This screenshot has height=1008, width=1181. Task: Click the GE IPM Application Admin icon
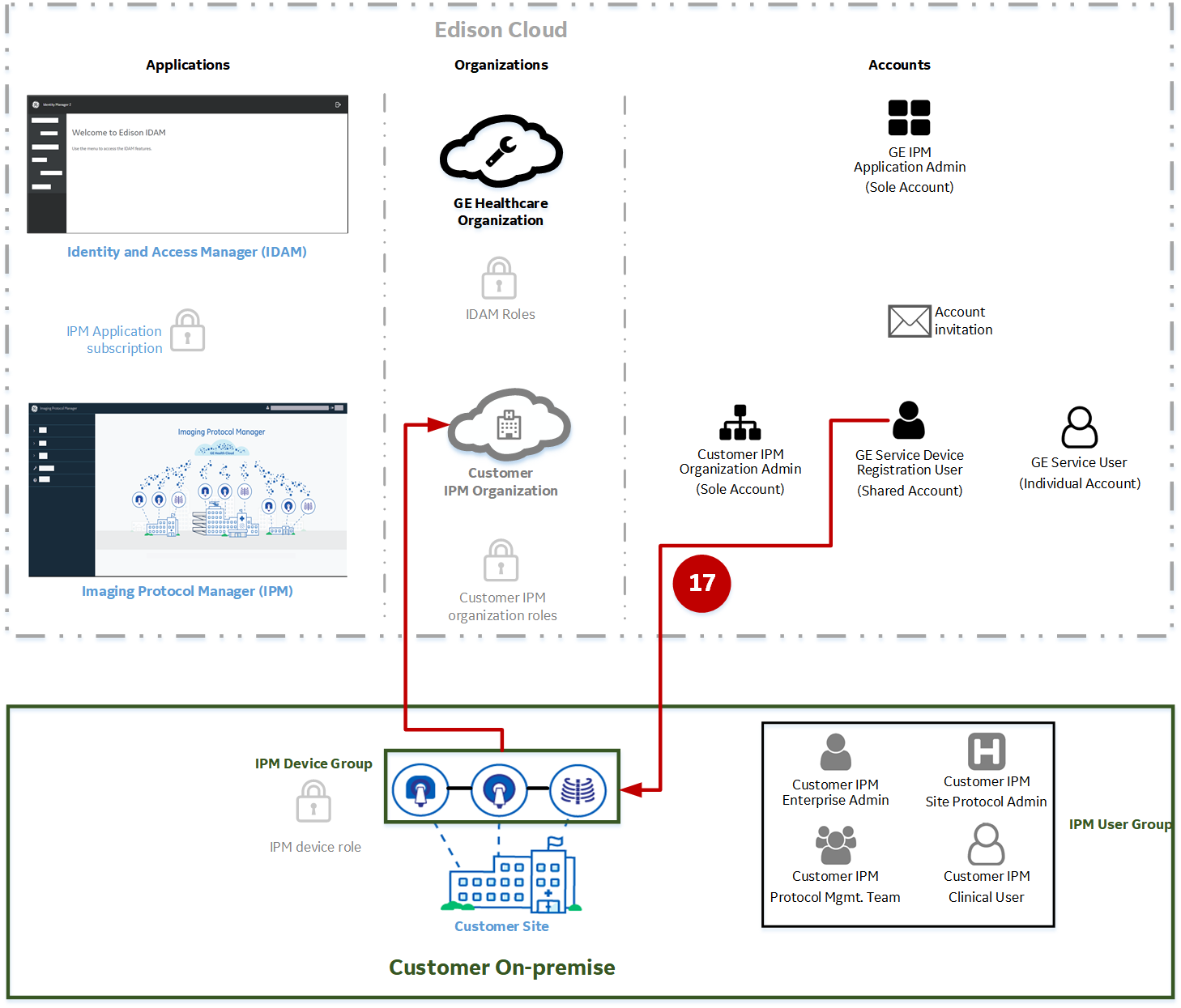(x=909, y=117)
